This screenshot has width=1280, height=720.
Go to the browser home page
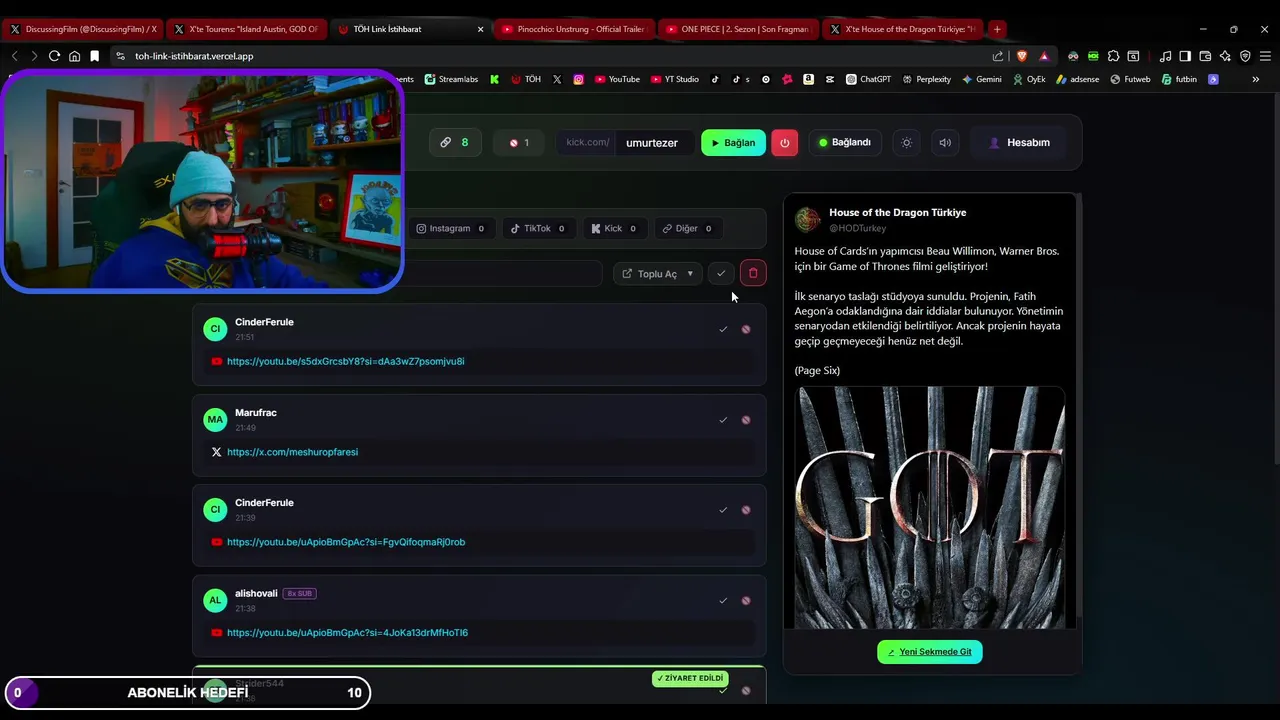74,56
